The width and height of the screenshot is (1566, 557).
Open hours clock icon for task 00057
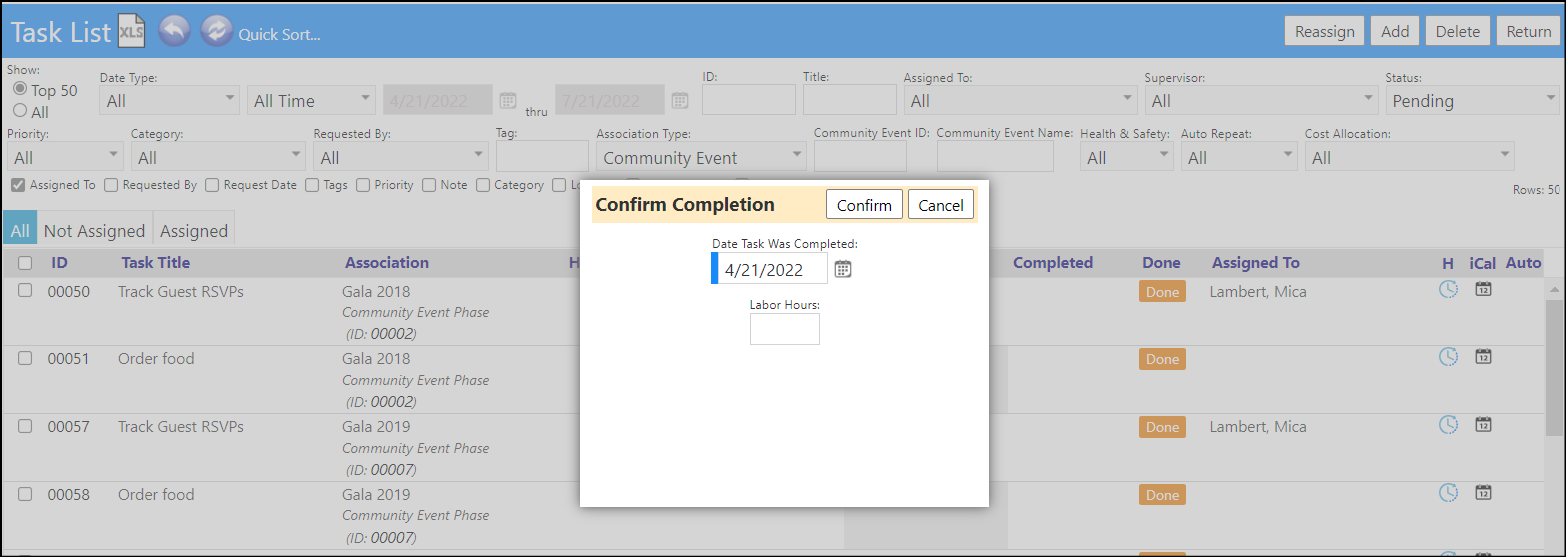pos(1448,425)
